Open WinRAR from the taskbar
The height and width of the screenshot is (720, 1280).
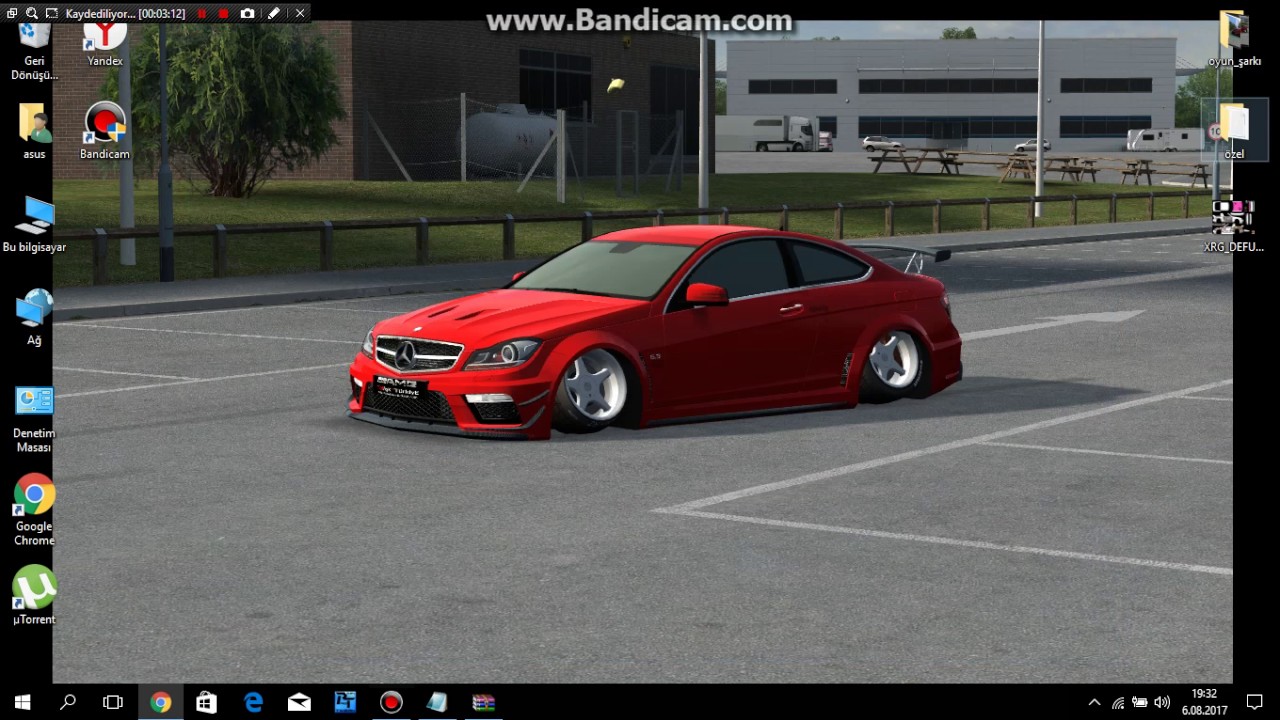484,702
